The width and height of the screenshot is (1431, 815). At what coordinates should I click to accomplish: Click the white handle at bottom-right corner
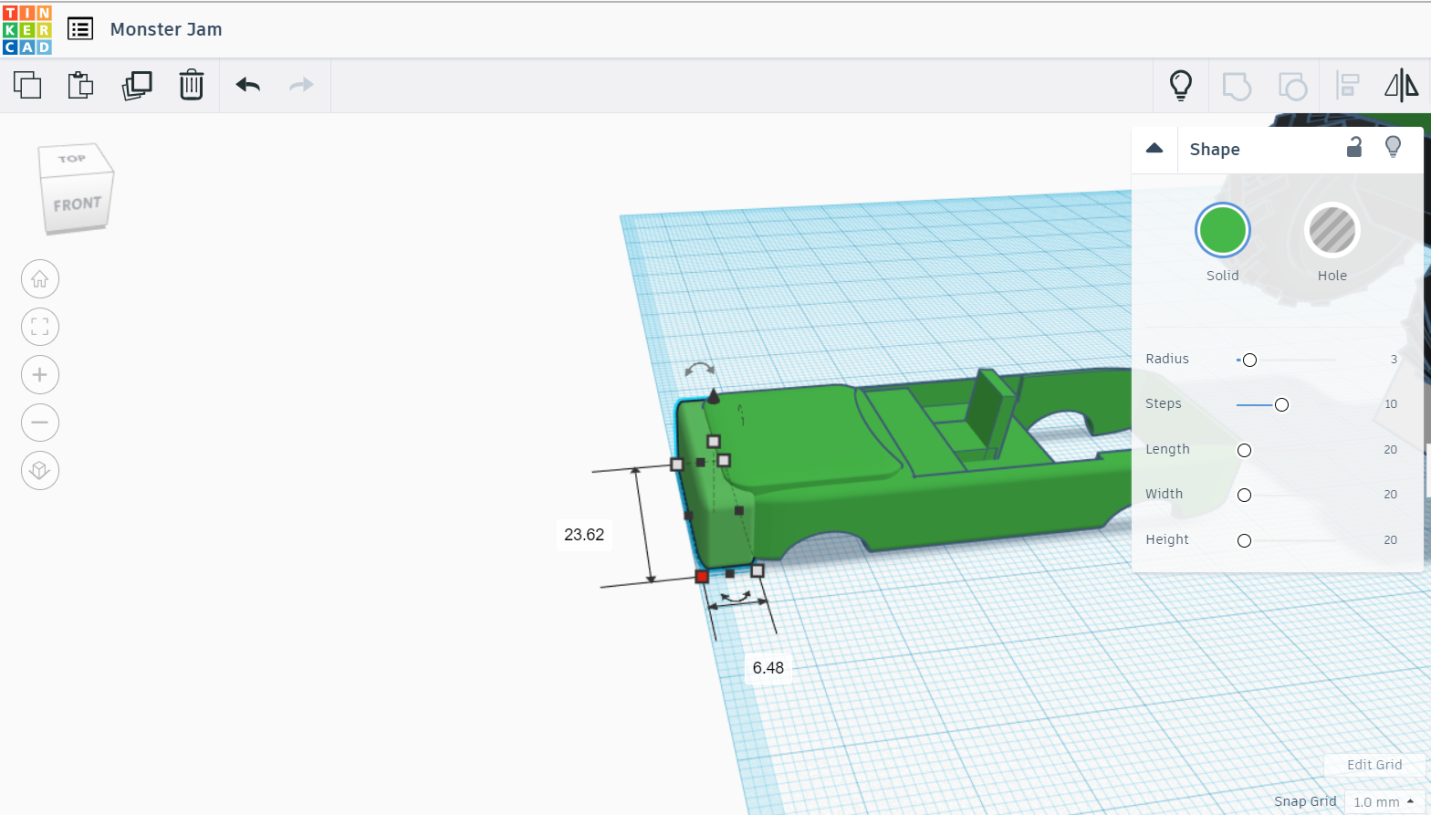[757, 571]
